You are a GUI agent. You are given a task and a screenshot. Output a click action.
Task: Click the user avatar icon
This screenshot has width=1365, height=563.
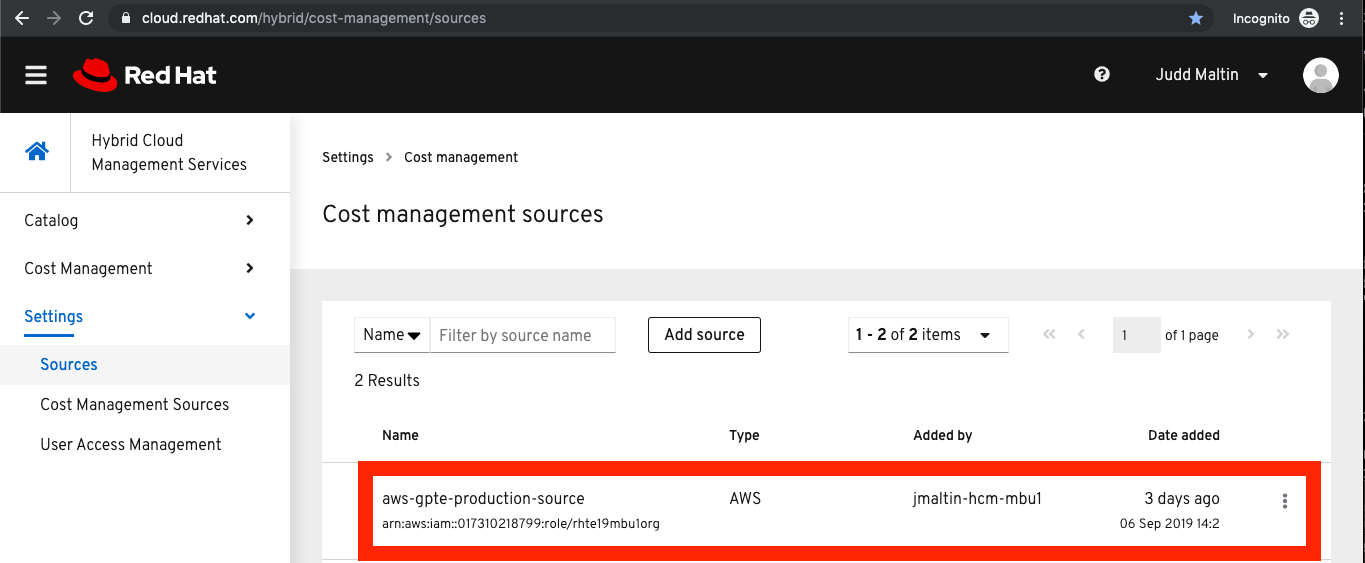click(1320, 75)
